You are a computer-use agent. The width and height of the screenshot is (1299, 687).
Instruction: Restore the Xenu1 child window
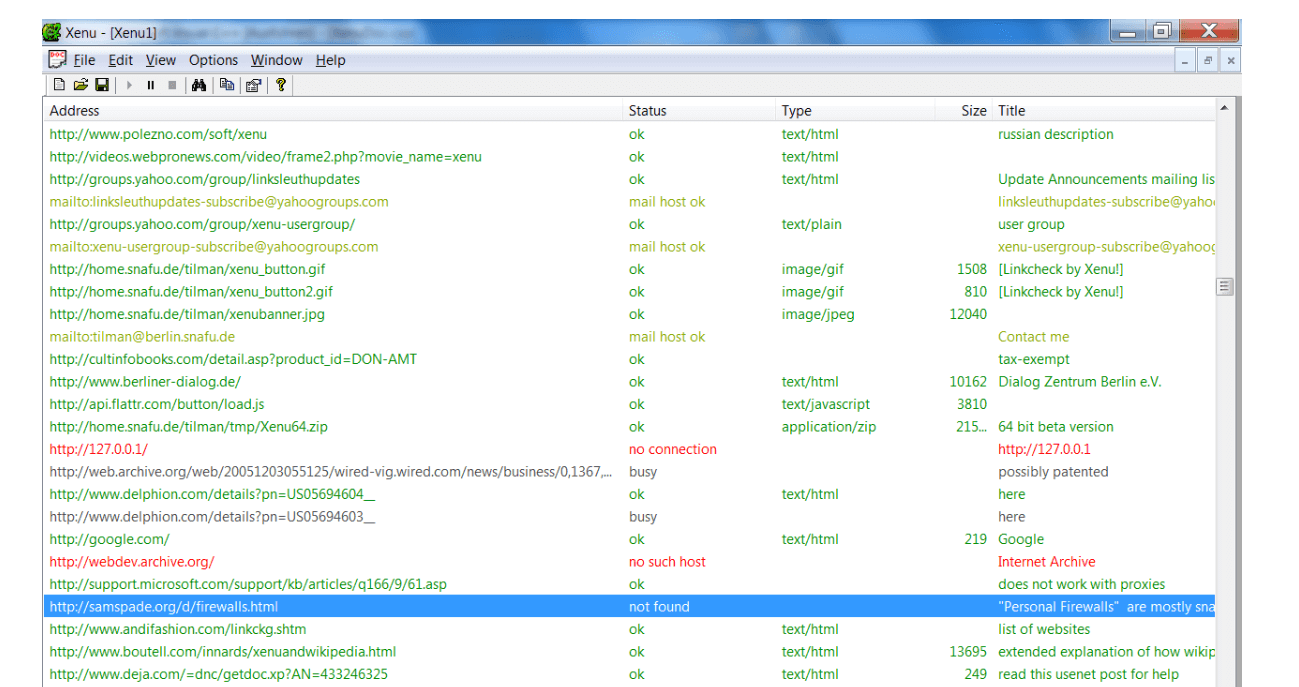coord(1208,60)
